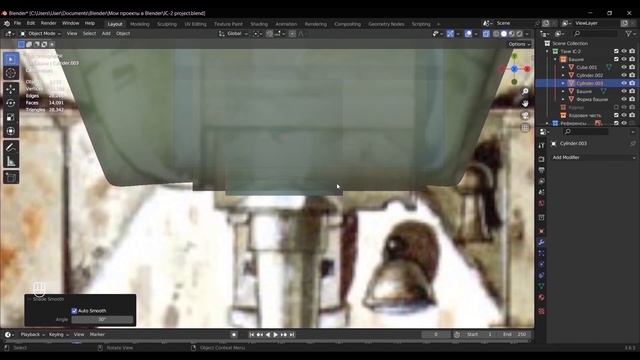The width and height of the screenshot is (640, 360).
Task: Click the zoom magnifier icon in the viewport
Action: click(525, 91)
